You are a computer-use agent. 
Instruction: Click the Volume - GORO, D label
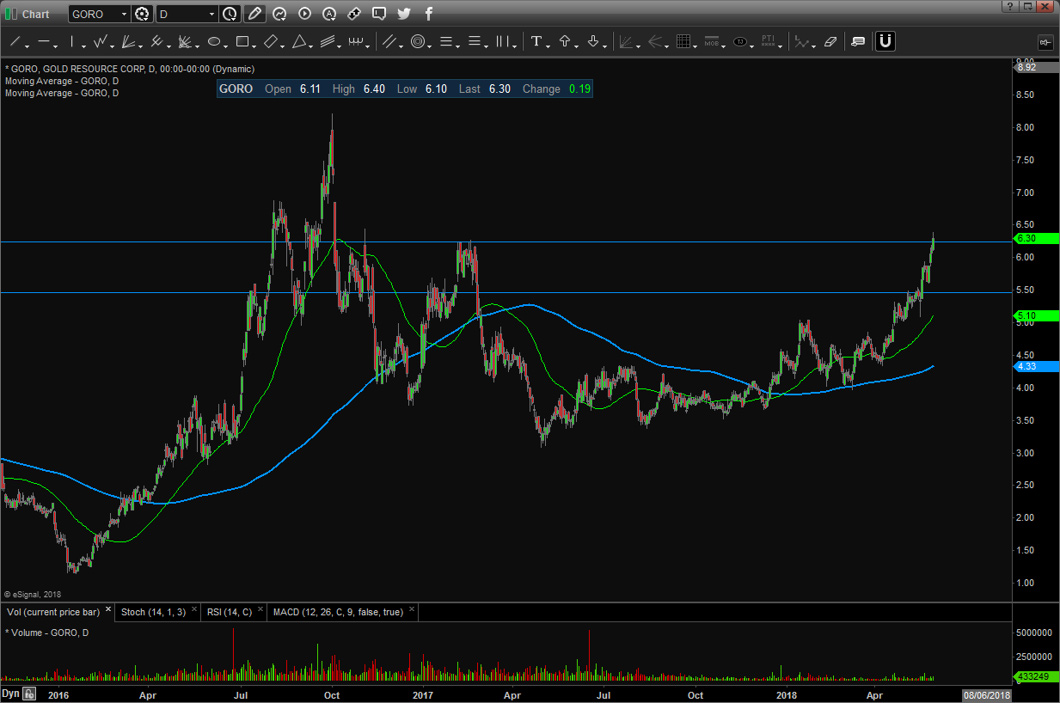(47, 633)
